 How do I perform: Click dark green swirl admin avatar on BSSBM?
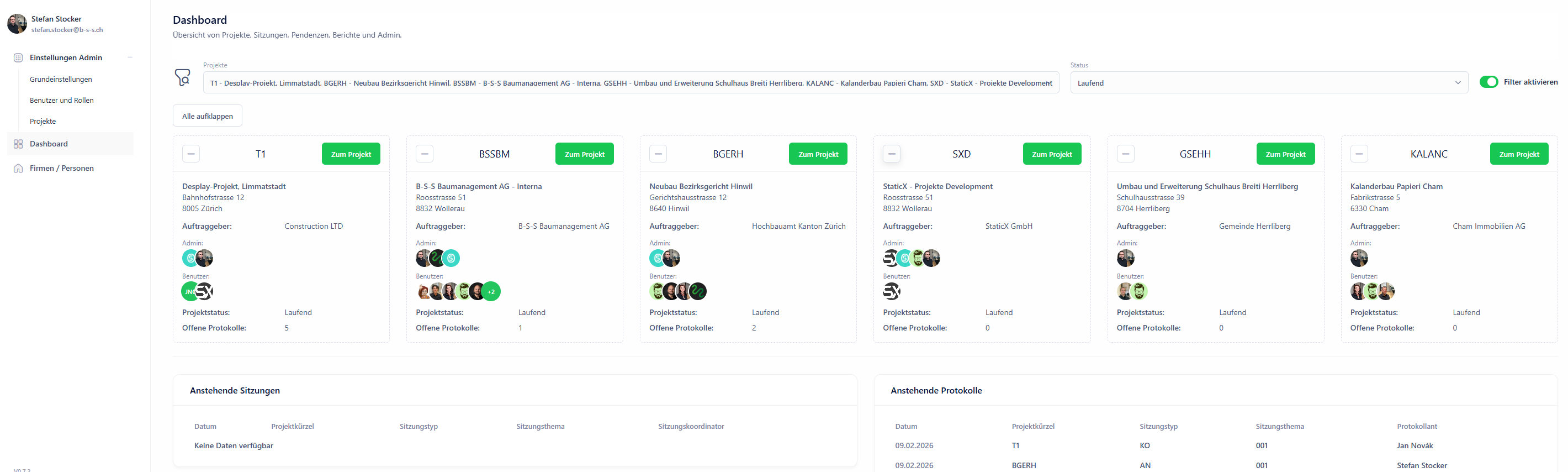point(436,258)
